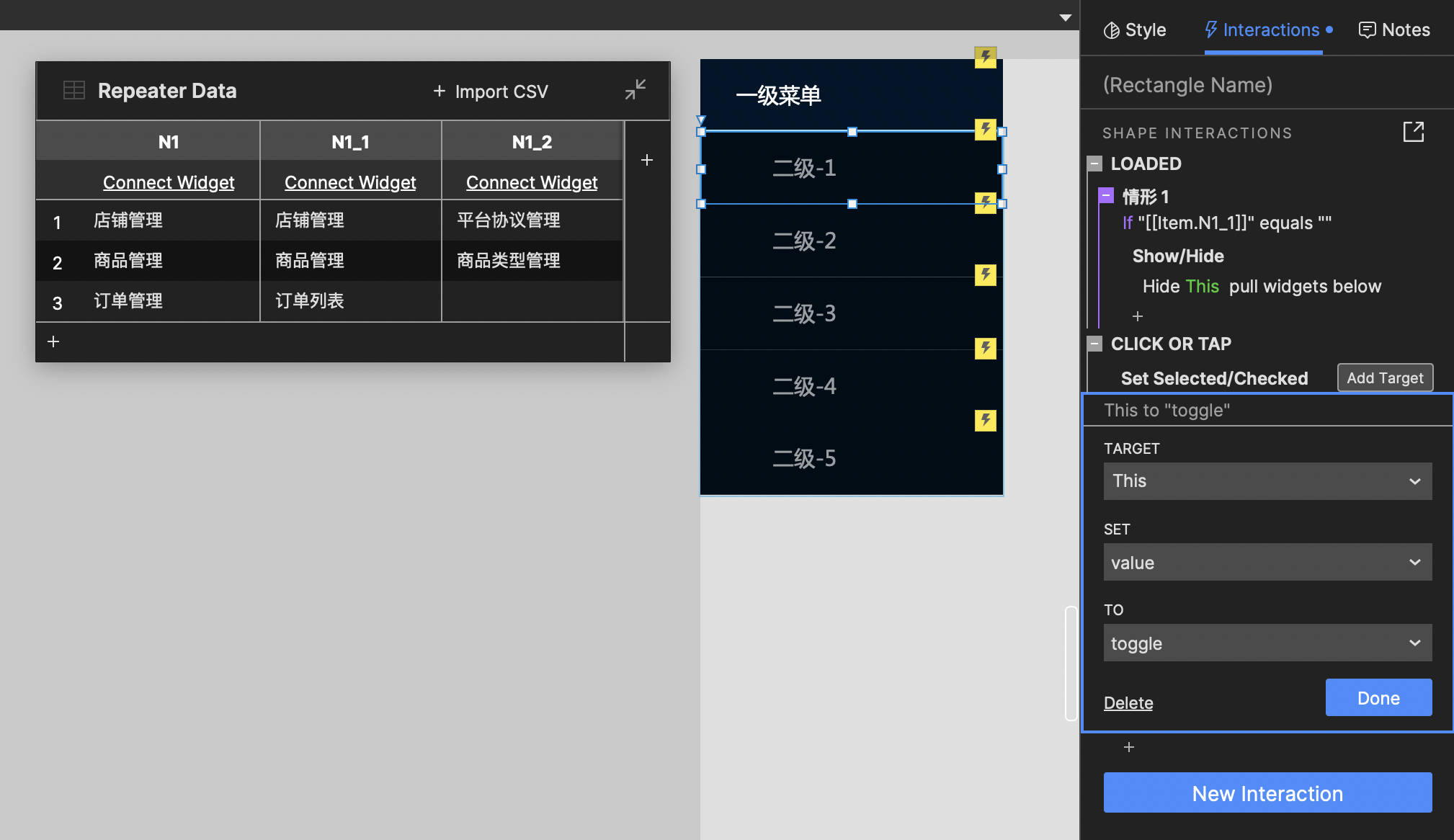Viewport: 1454px width, 840px height.
Task: Open Shape Interactions in separate window icon
Action: point(1414,132)
